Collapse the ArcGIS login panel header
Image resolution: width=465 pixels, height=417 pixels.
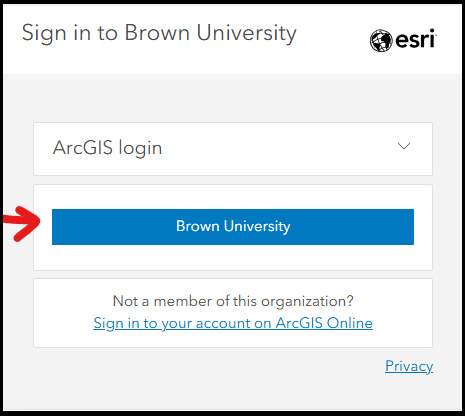[x=233, y=149]
